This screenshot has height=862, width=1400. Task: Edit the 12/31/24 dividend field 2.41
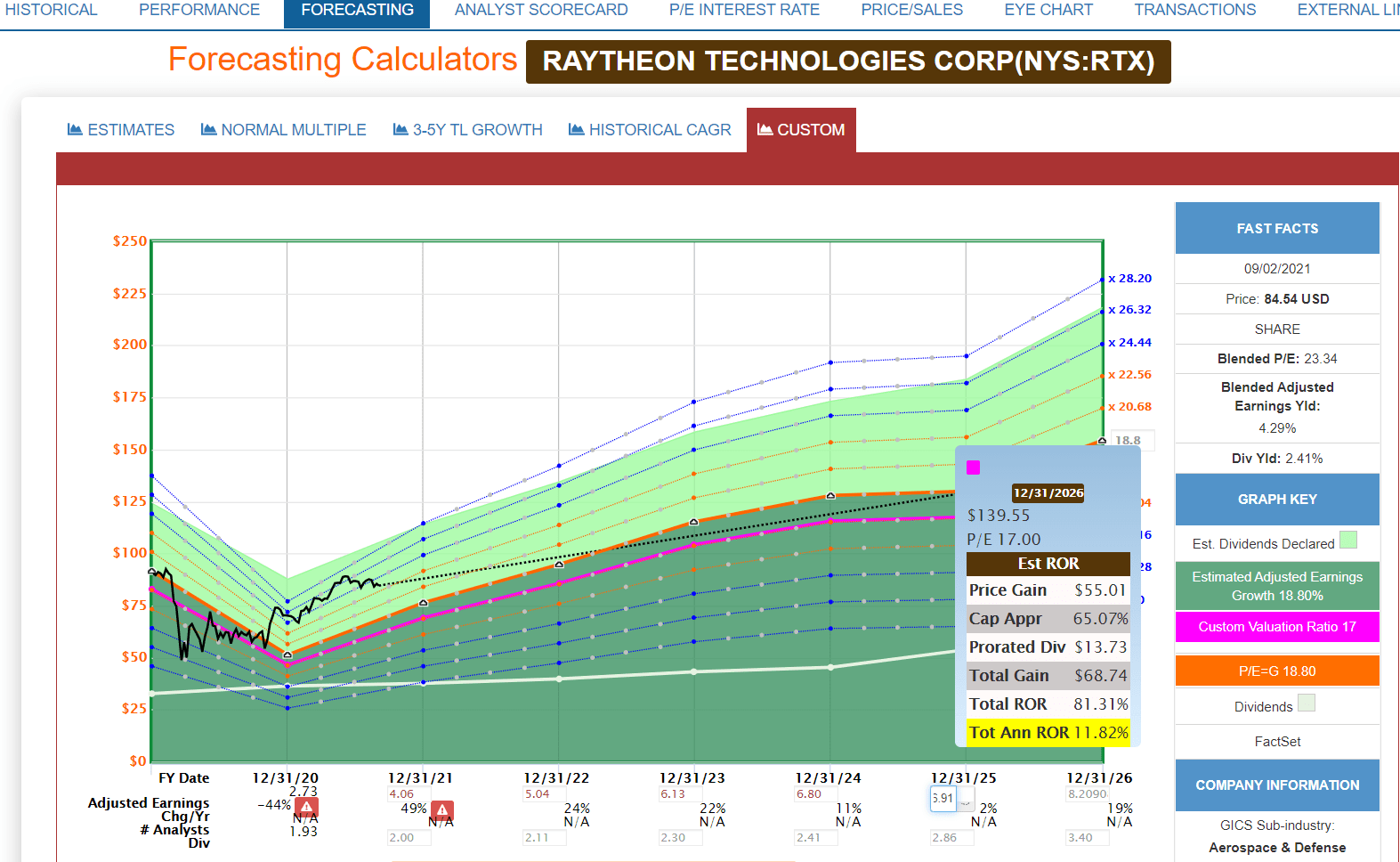(815, 838)
